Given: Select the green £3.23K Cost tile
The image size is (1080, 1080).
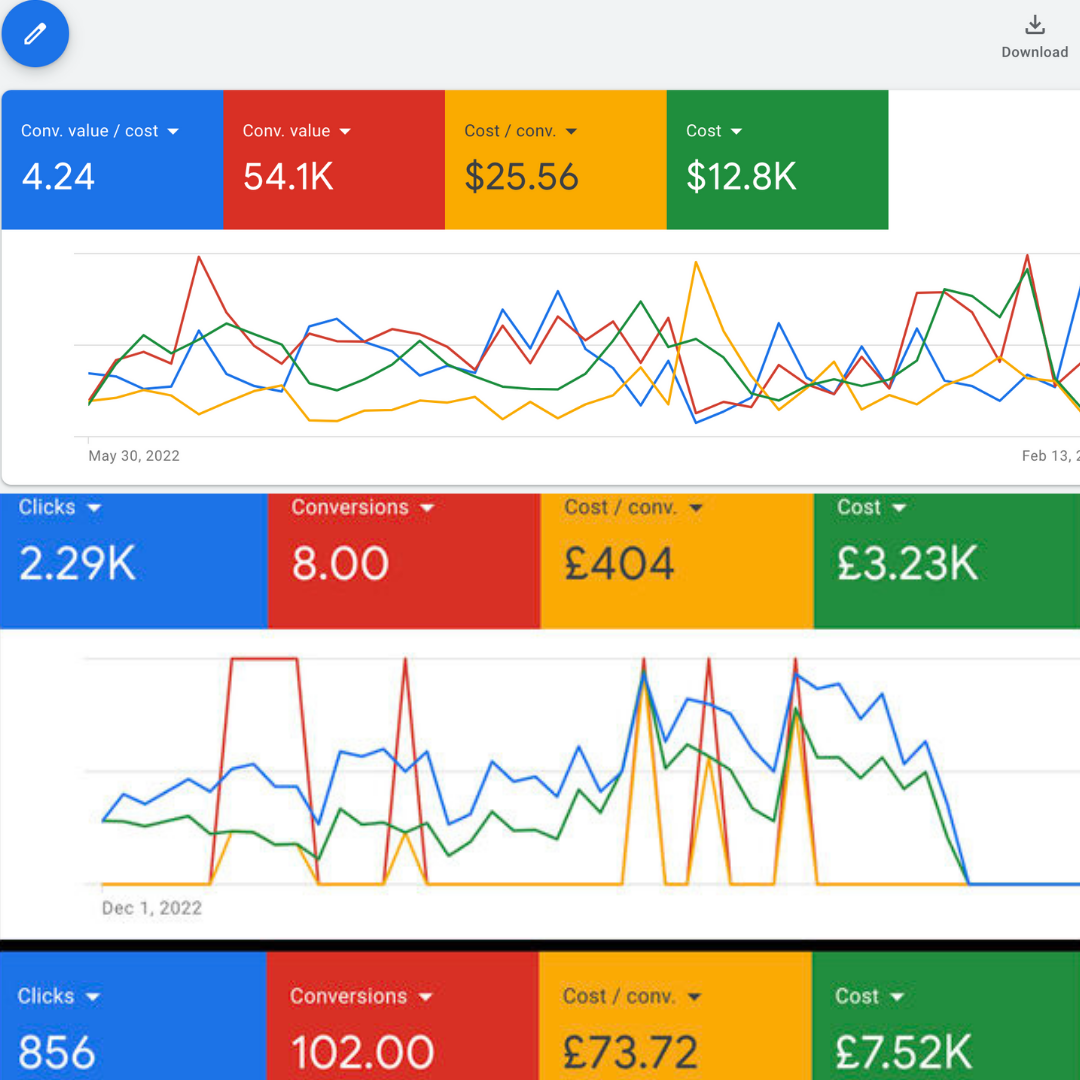Looking at the screenshot, I should [947, 561].
